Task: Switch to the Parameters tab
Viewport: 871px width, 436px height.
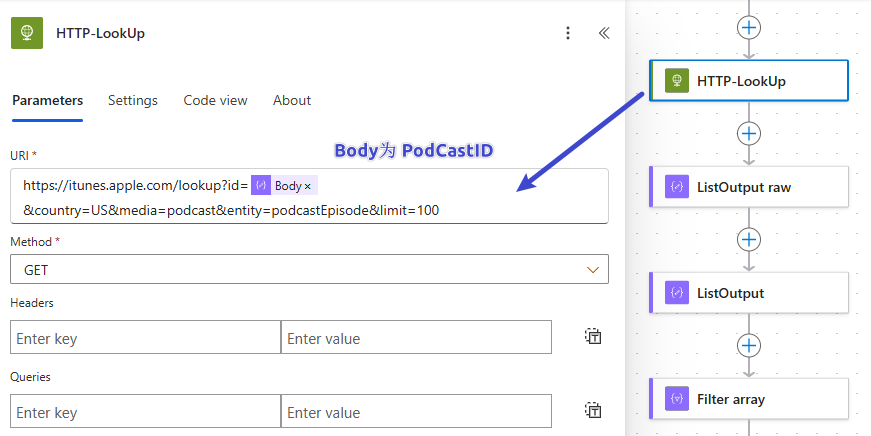Action: point(47,100)
